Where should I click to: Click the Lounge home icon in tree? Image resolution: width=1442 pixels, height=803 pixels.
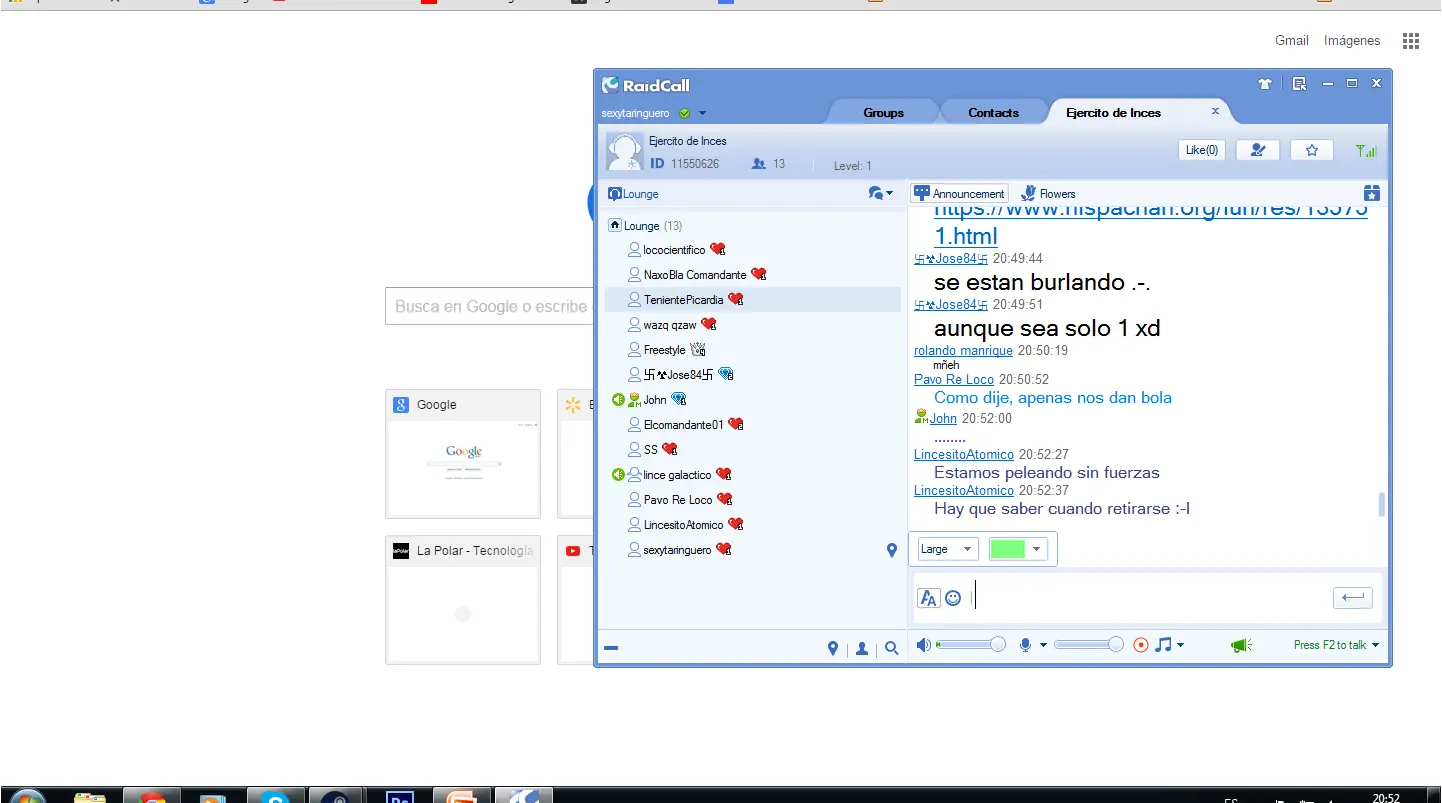coord(615,225)
